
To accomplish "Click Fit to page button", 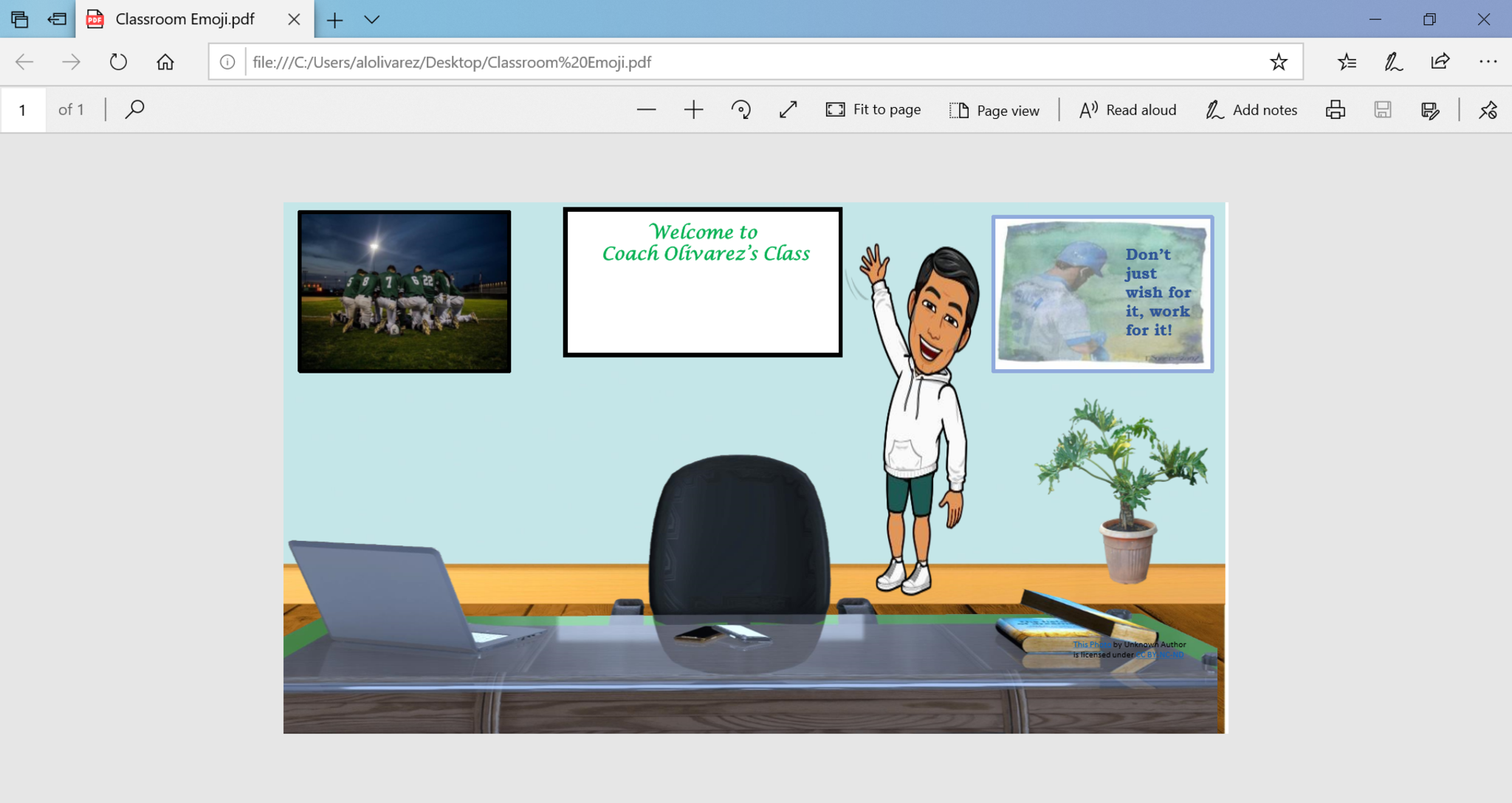I will pyautogui.click(x=873, y=110).
